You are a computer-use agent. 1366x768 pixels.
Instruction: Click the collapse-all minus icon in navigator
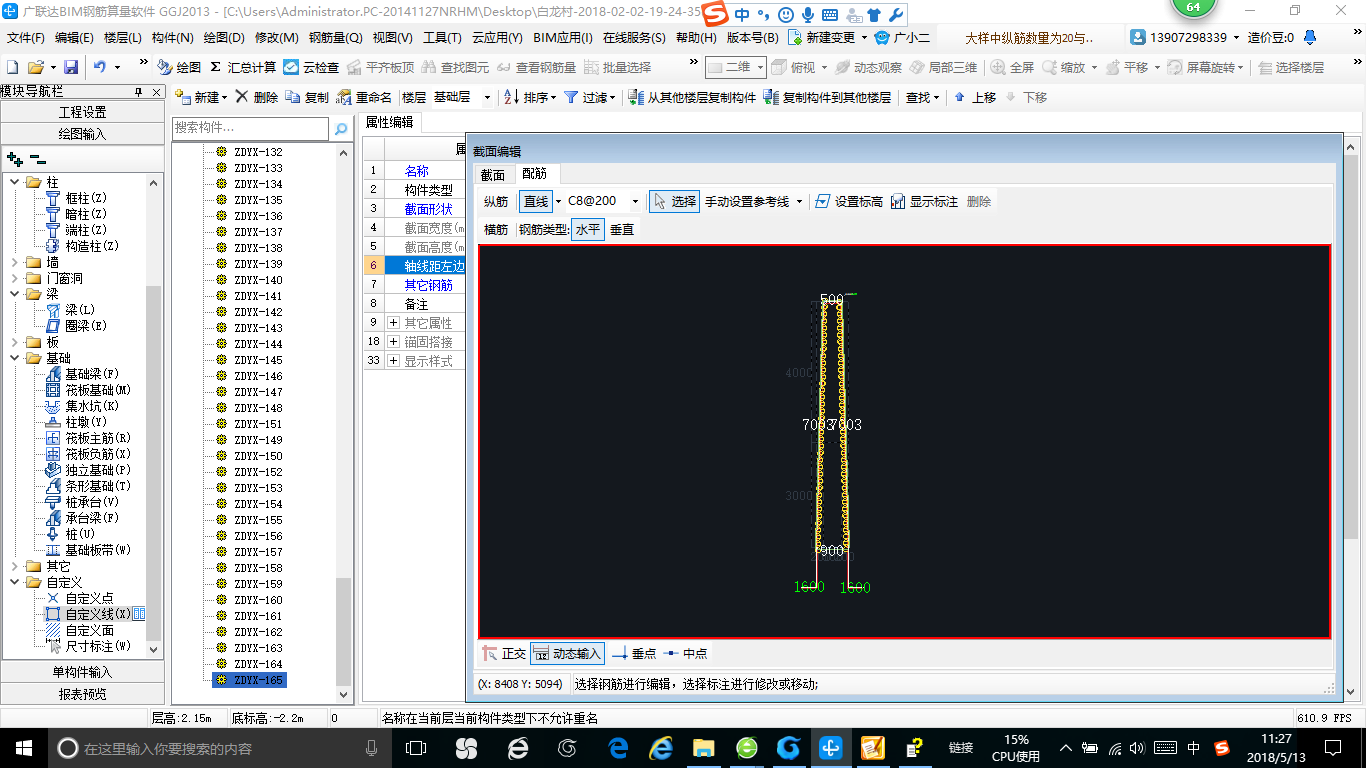point(37,158)
